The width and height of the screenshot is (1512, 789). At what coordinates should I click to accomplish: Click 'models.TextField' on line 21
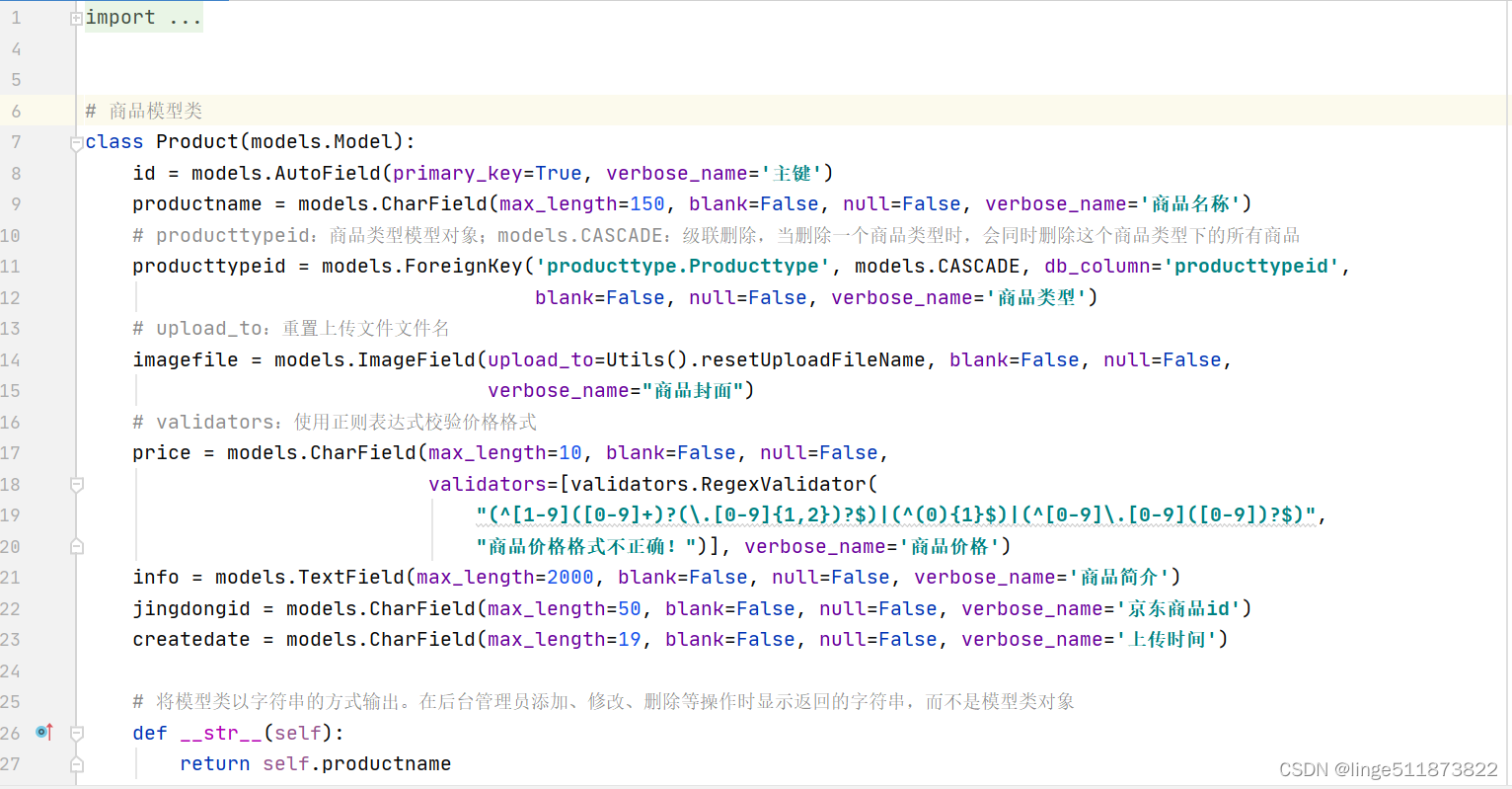(x=310, y=577)
